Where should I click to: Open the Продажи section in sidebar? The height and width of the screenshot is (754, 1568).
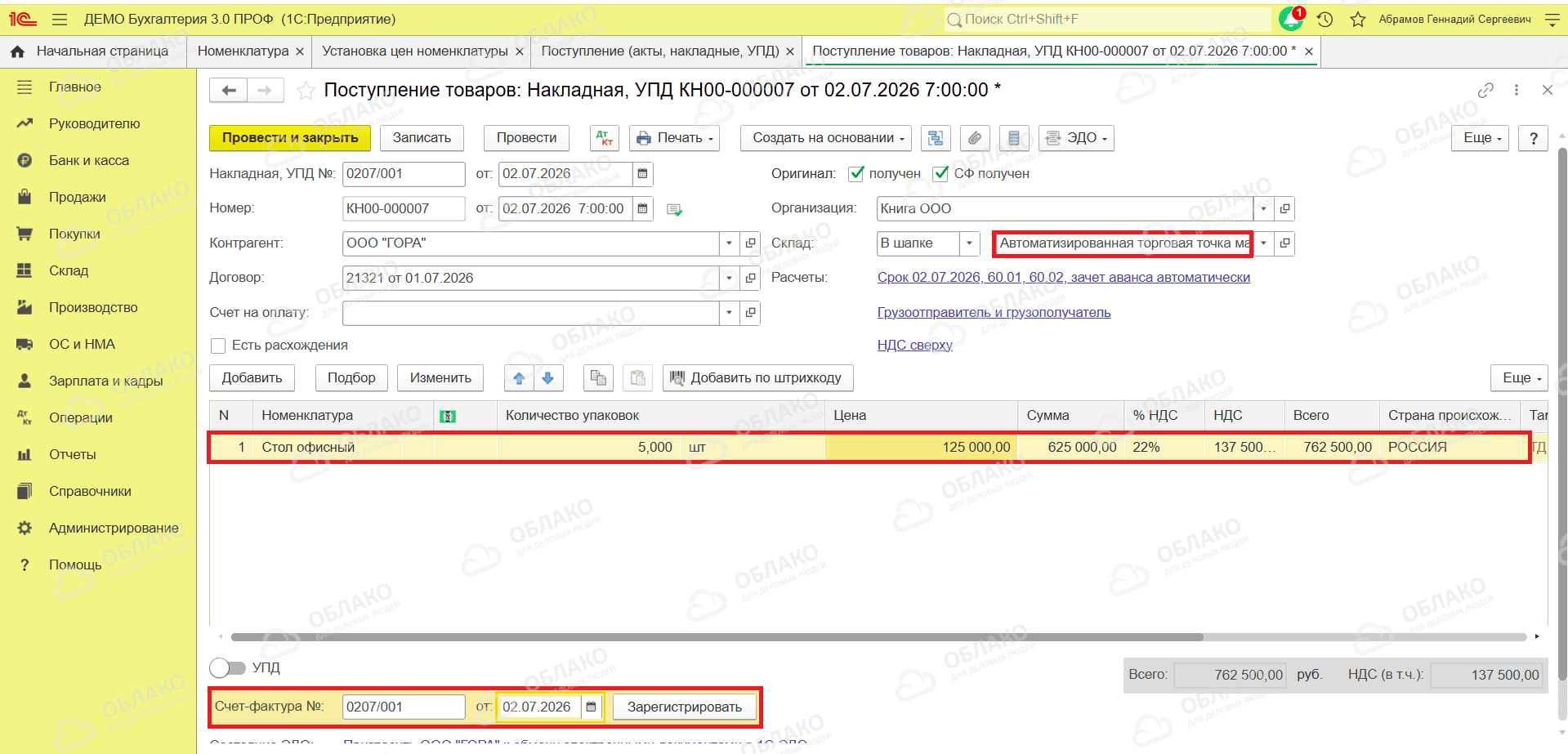[78, 198]
